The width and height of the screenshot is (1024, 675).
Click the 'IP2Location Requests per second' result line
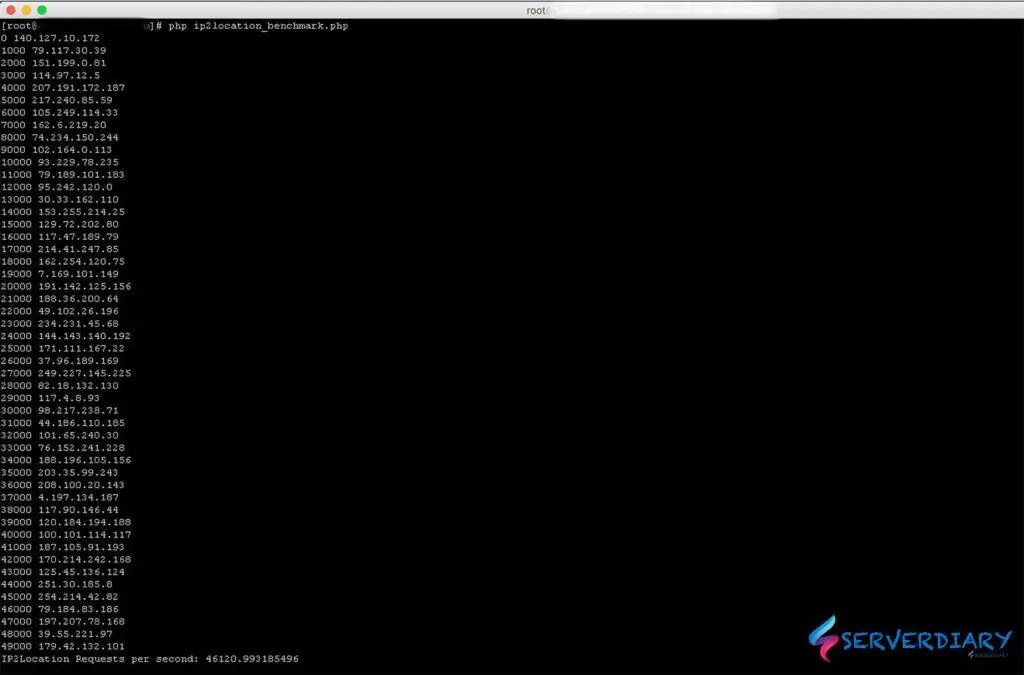(150, 659)
